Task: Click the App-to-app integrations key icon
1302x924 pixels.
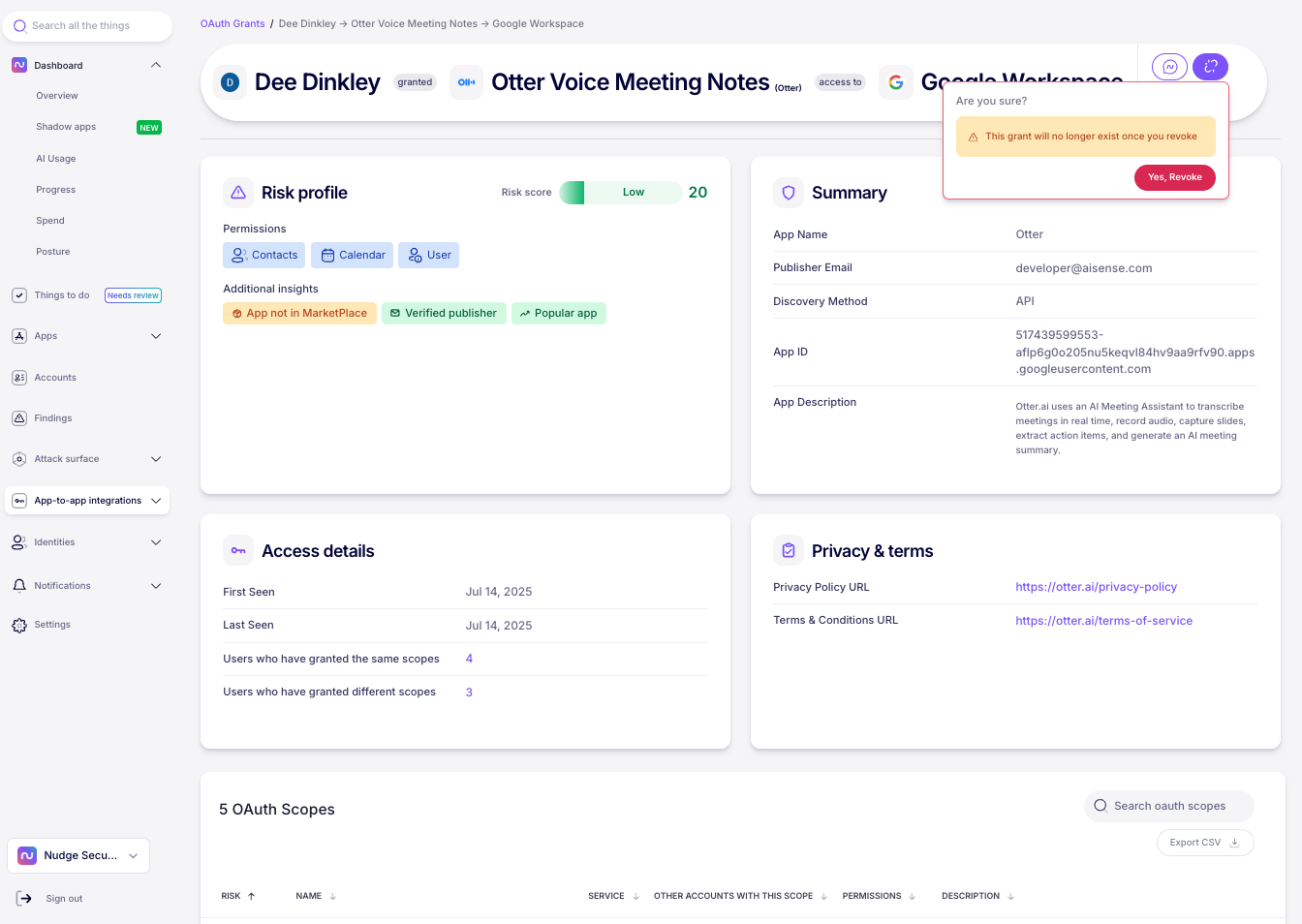Action: pos(19,501)
